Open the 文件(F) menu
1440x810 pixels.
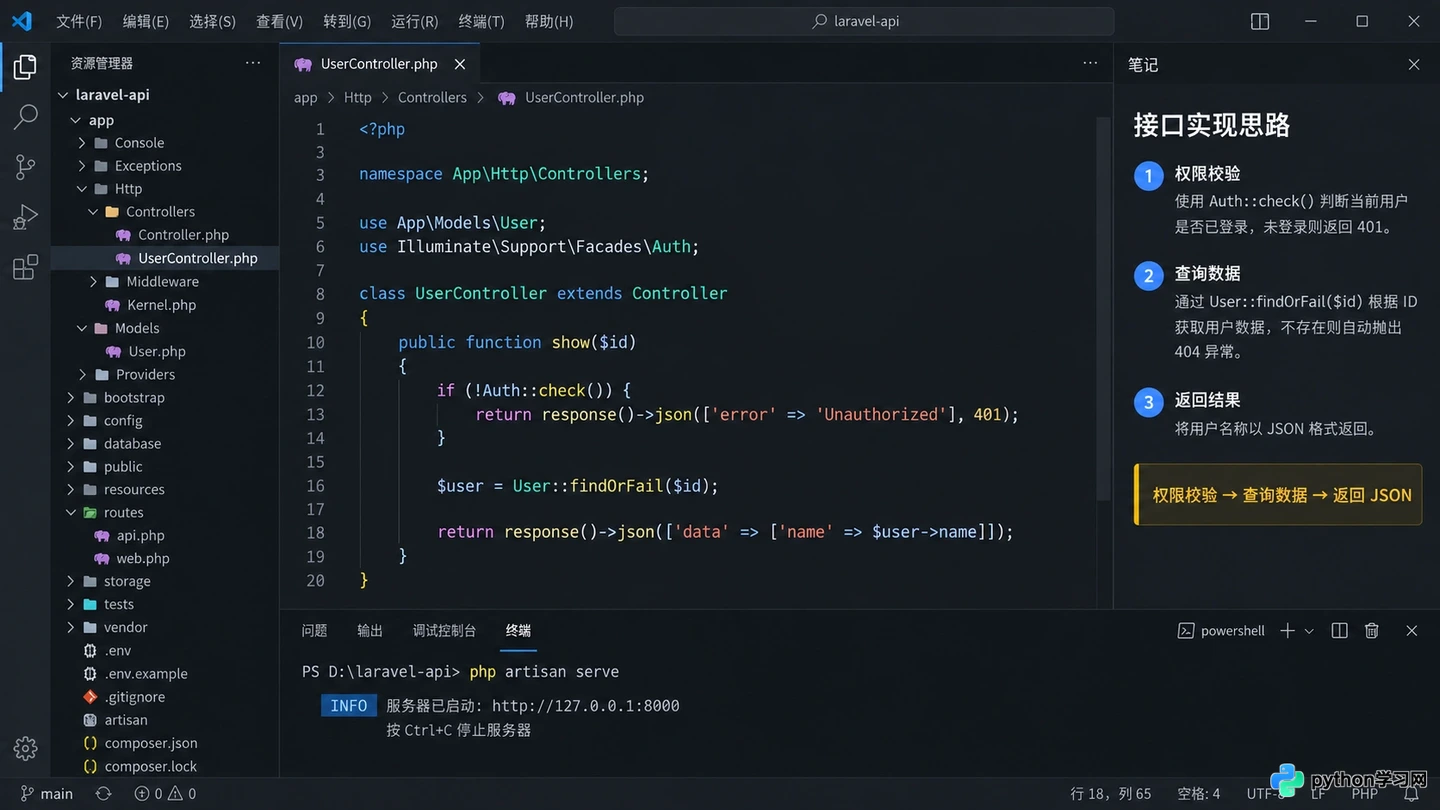(79, 21)
